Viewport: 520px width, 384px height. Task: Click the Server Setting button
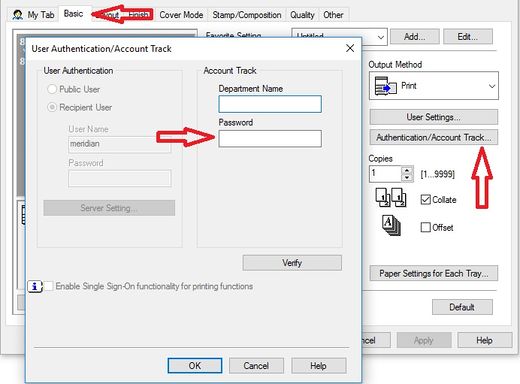109,208
